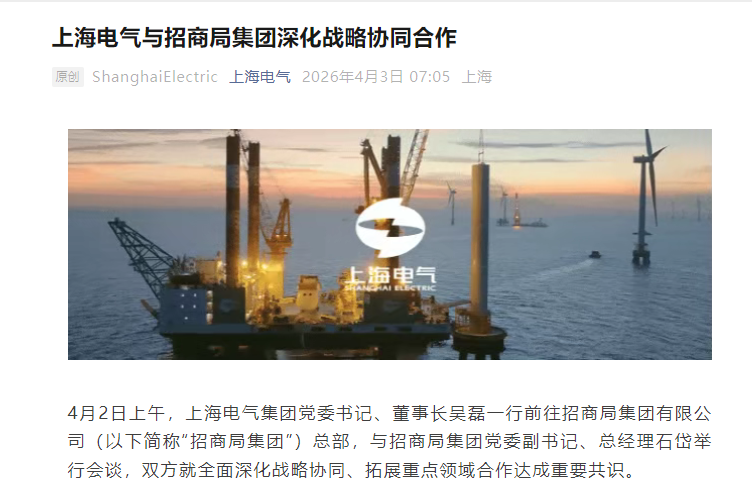Click the 原创 original-content tag
Viewport: 752px width, 501px height.
pyautogui.click(x=68, y=77)
